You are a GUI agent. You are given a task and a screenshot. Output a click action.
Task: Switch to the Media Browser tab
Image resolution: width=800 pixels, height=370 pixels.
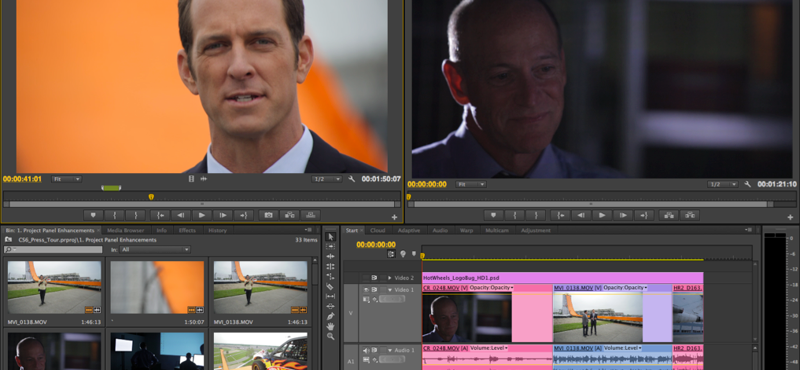coord(126,230)
